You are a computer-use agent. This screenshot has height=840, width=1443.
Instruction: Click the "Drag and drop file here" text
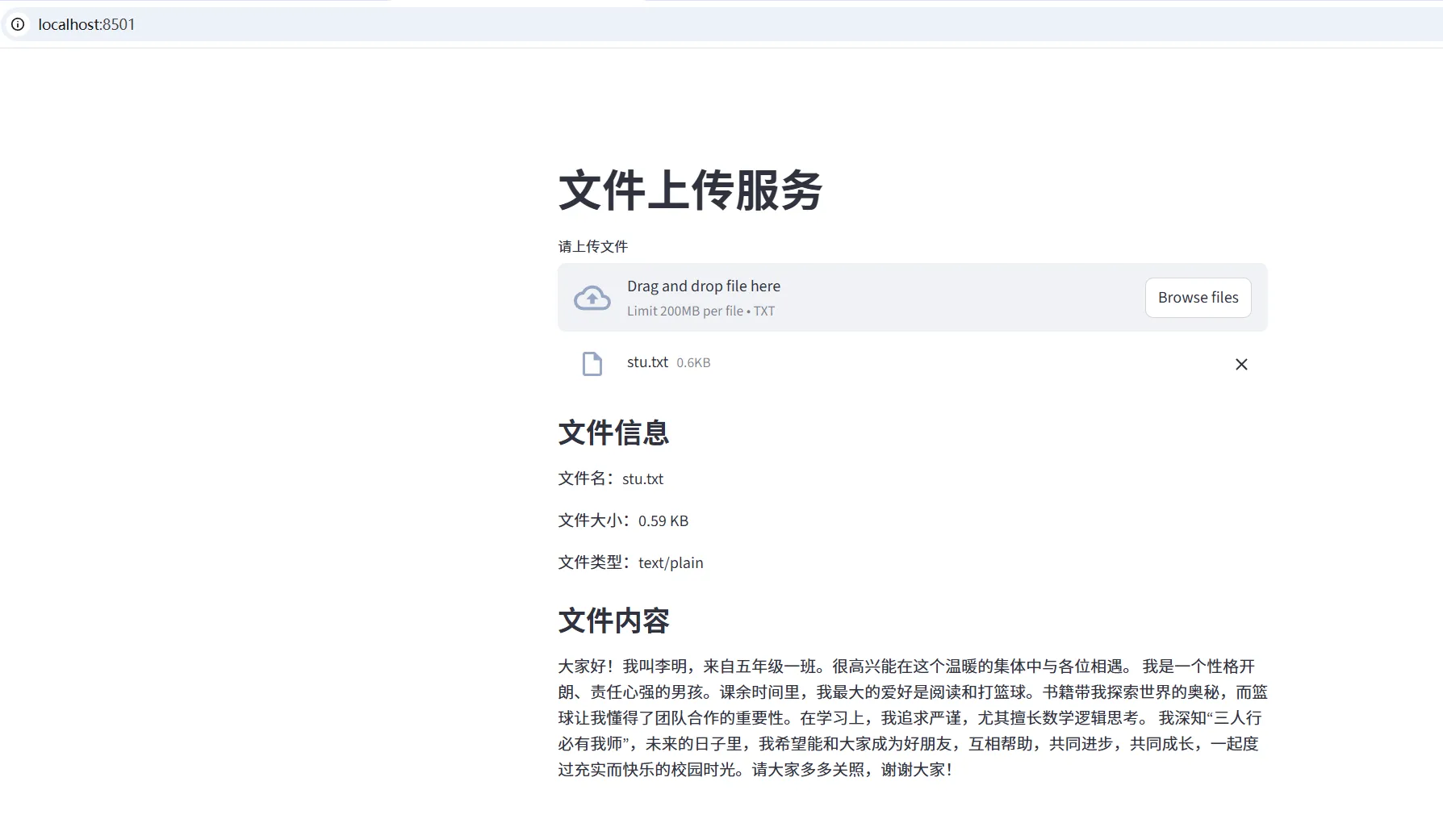pos(703,286)
